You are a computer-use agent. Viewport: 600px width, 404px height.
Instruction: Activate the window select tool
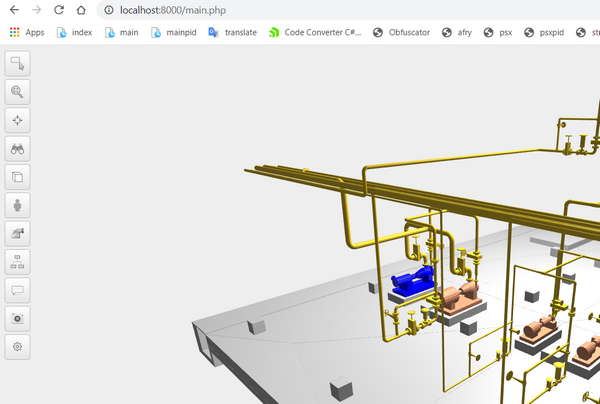[x=17, y=64]
